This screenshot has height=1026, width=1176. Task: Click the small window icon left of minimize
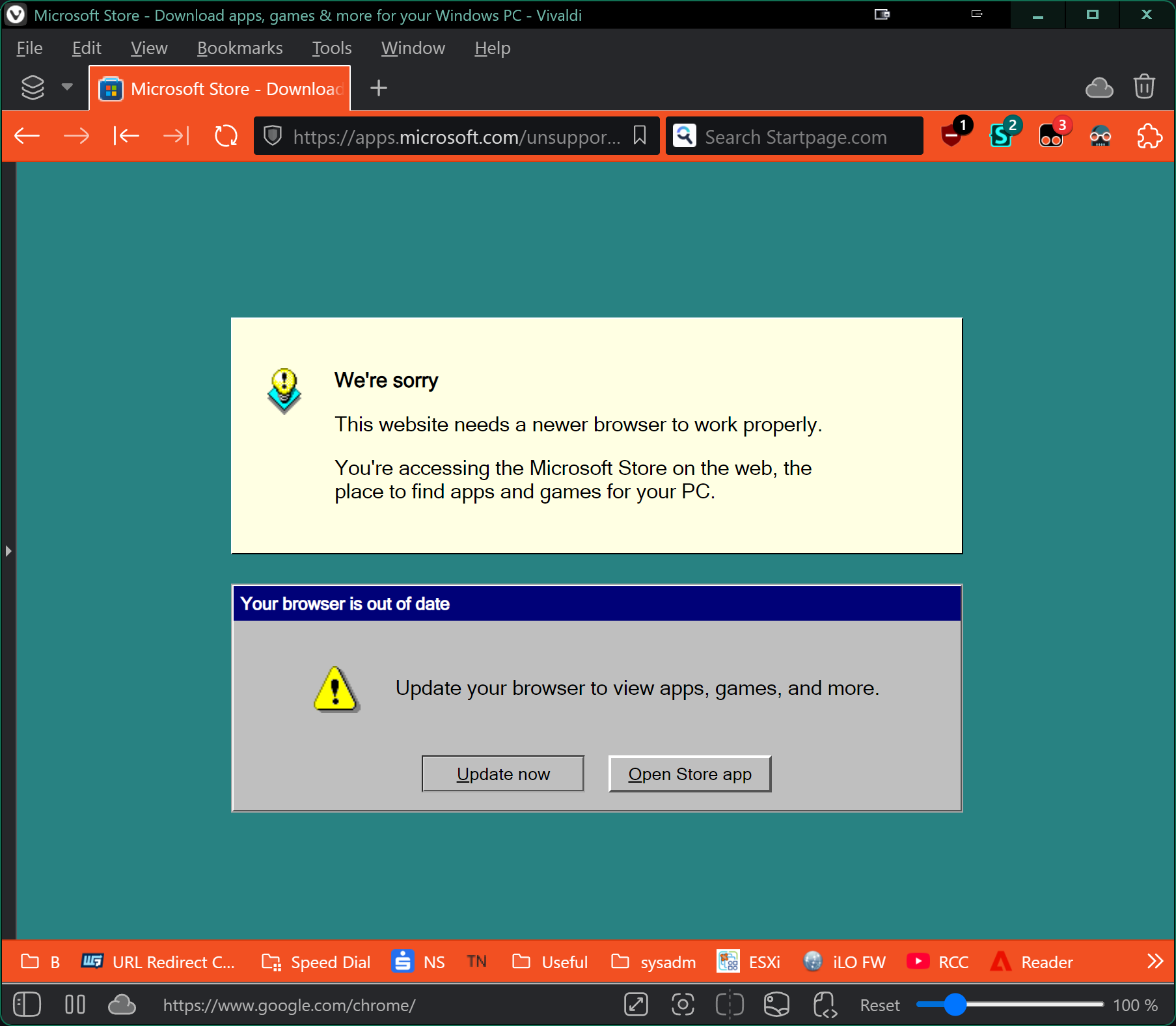977,14
